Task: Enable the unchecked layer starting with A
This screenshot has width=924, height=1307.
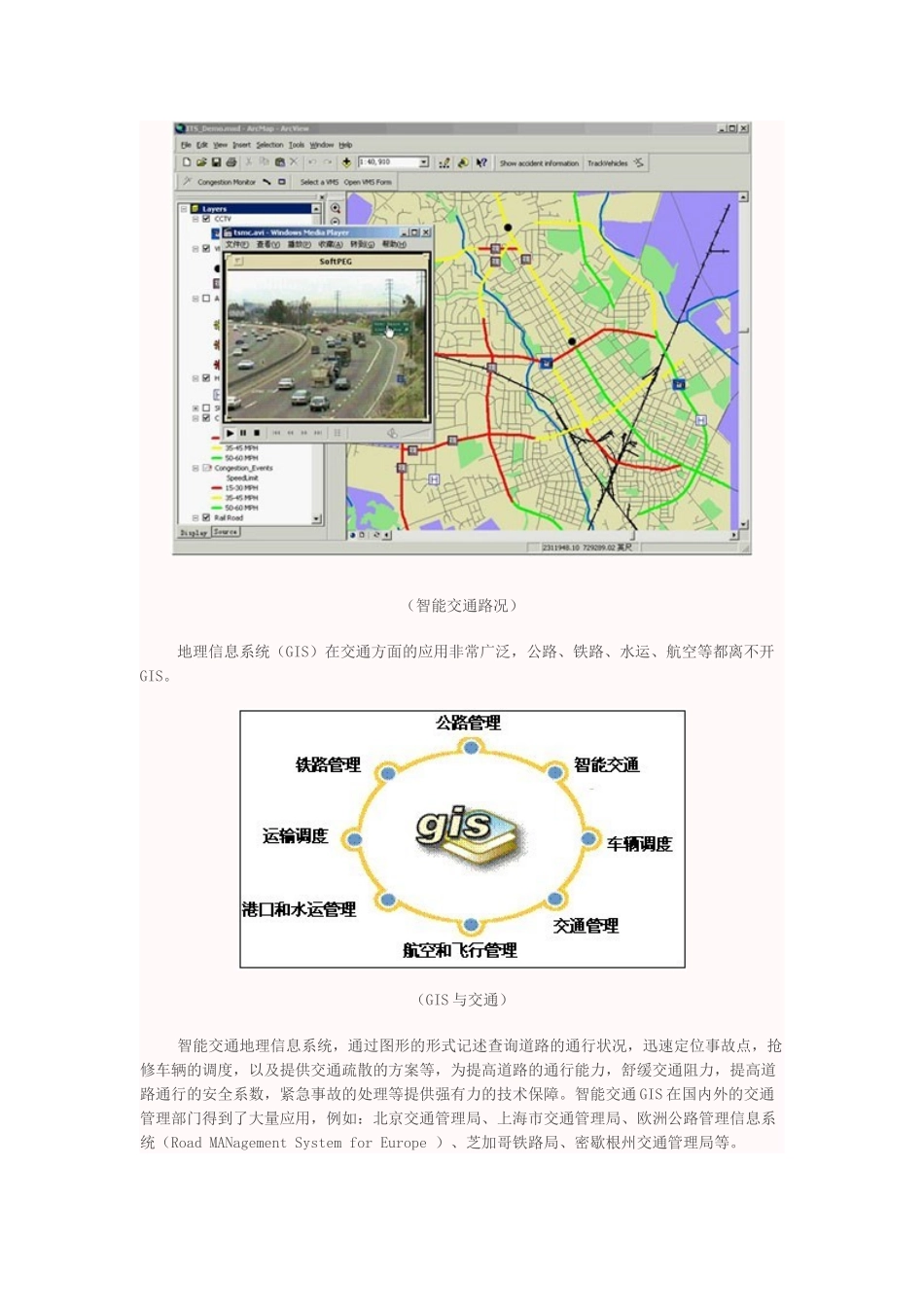Action: 206,299
